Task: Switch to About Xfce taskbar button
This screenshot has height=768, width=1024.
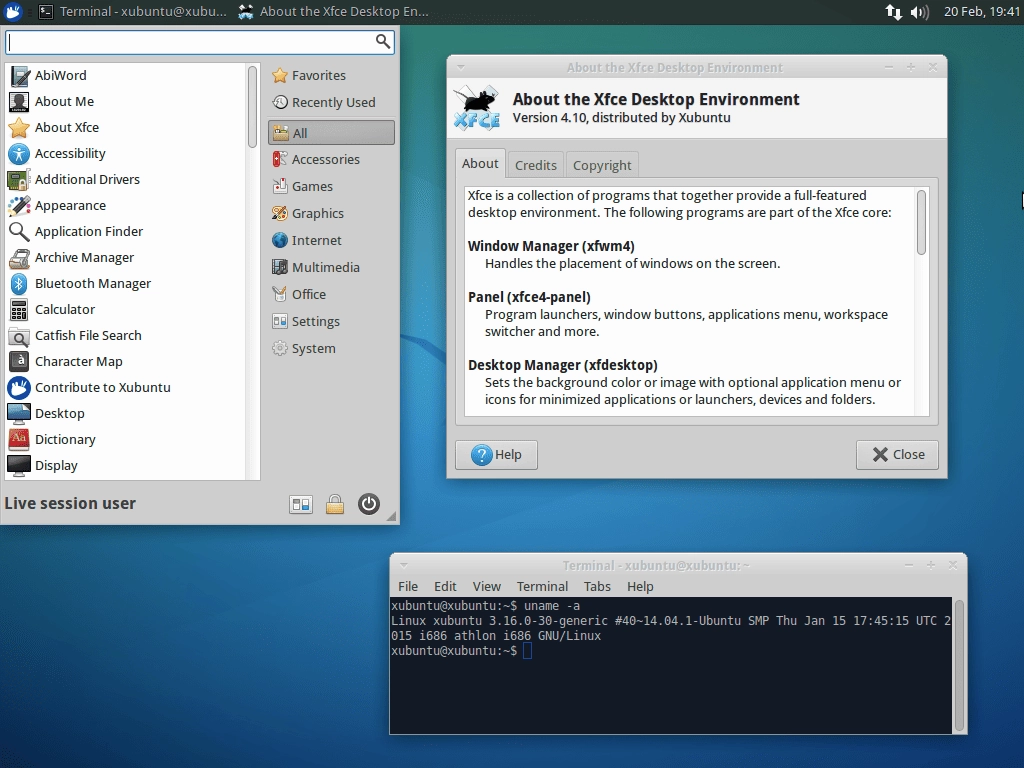Action: 333,12
